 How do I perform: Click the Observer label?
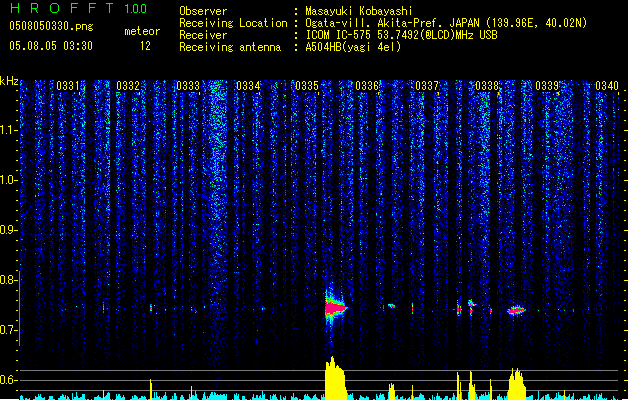203,11
